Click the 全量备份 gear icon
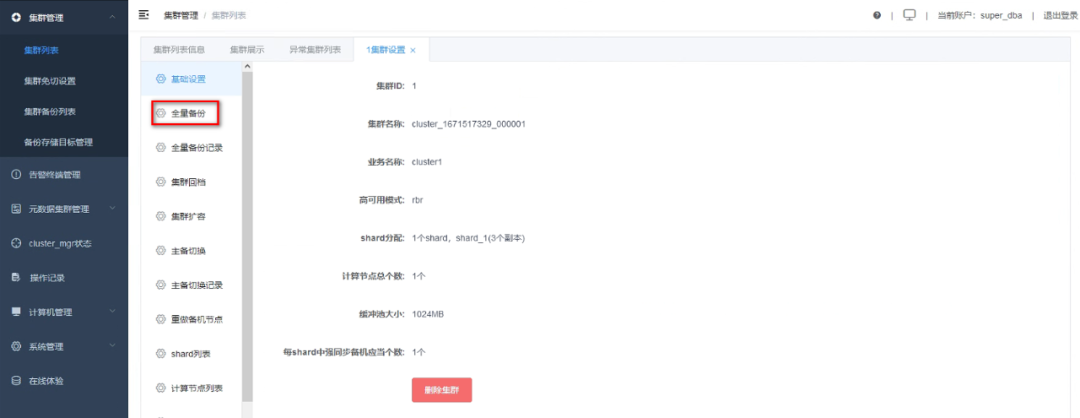Viewport: 1080px width, 418px height. [160, 113]
